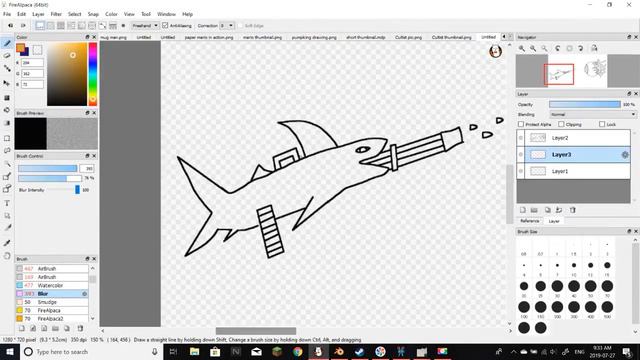Flip the view in Navigator

594,48
